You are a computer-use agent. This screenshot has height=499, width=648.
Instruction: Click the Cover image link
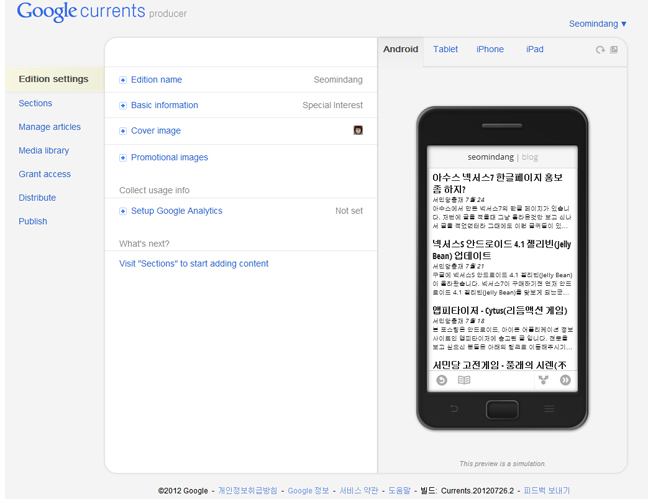tap(156, 131)
